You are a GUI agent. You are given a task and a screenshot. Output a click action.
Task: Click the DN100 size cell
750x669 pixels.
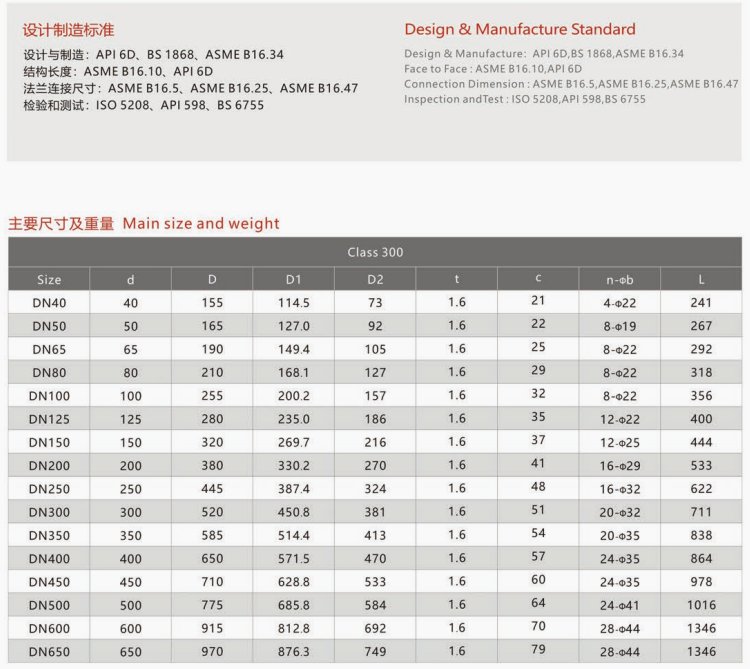click(49, 396)
